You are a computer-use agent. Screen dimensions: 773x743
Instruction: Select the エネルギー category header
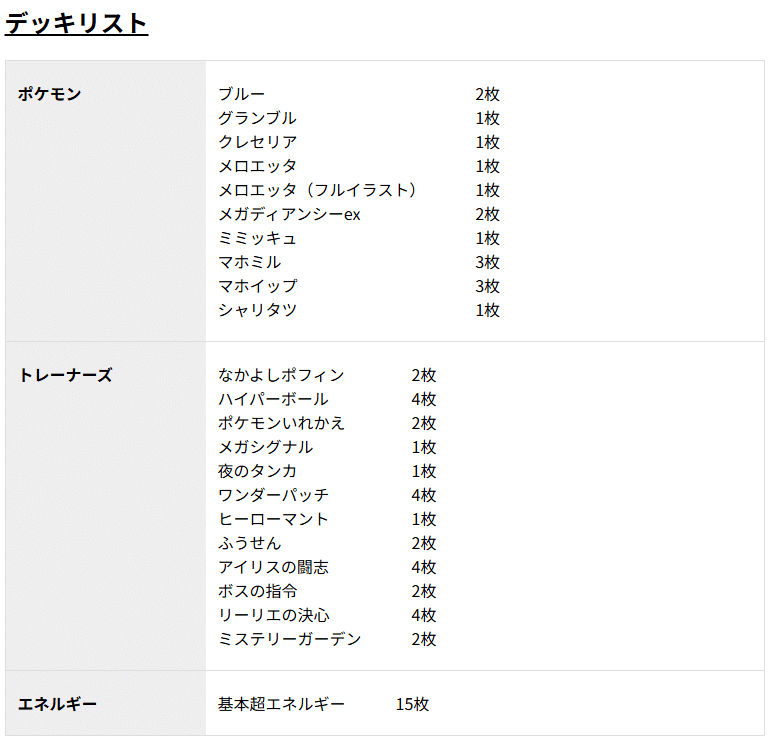[x=57, y=704]
